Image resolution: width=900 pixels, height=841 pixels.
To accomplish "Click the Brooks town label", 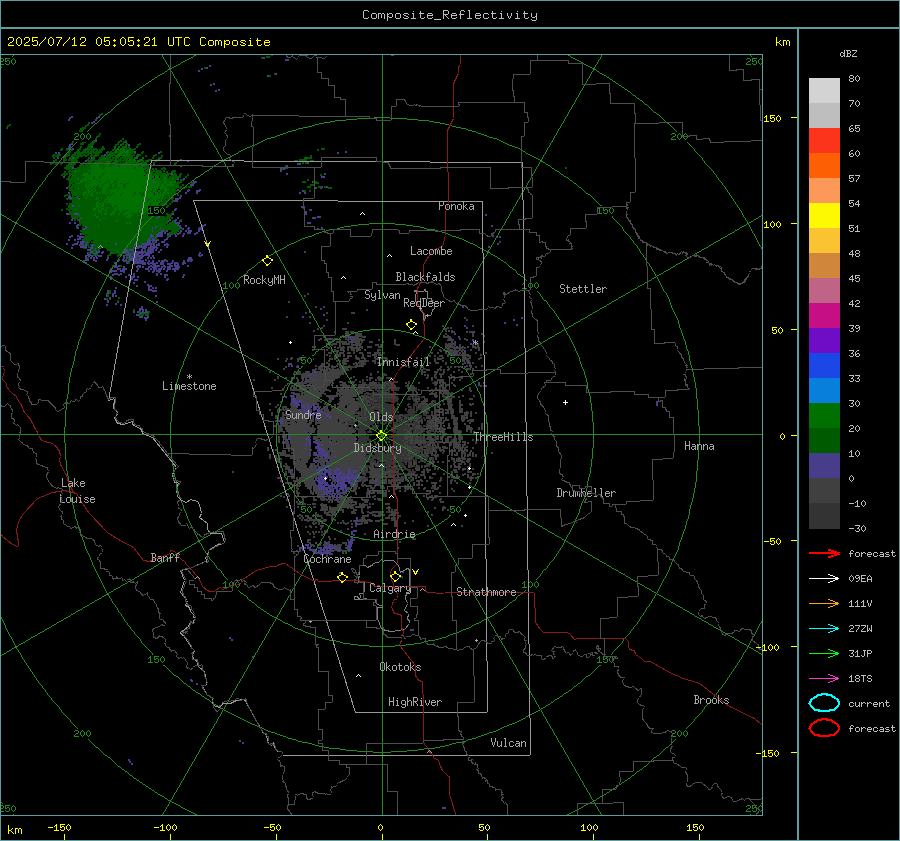I will [711, 700].
